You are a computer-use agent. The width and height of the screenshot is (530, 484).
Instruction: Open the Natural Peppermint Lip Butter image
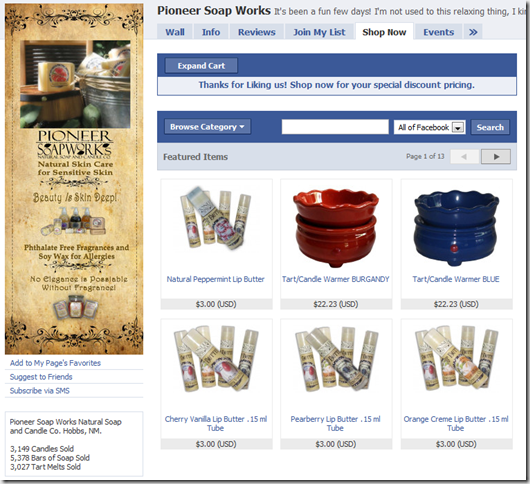tap(216, 218)
